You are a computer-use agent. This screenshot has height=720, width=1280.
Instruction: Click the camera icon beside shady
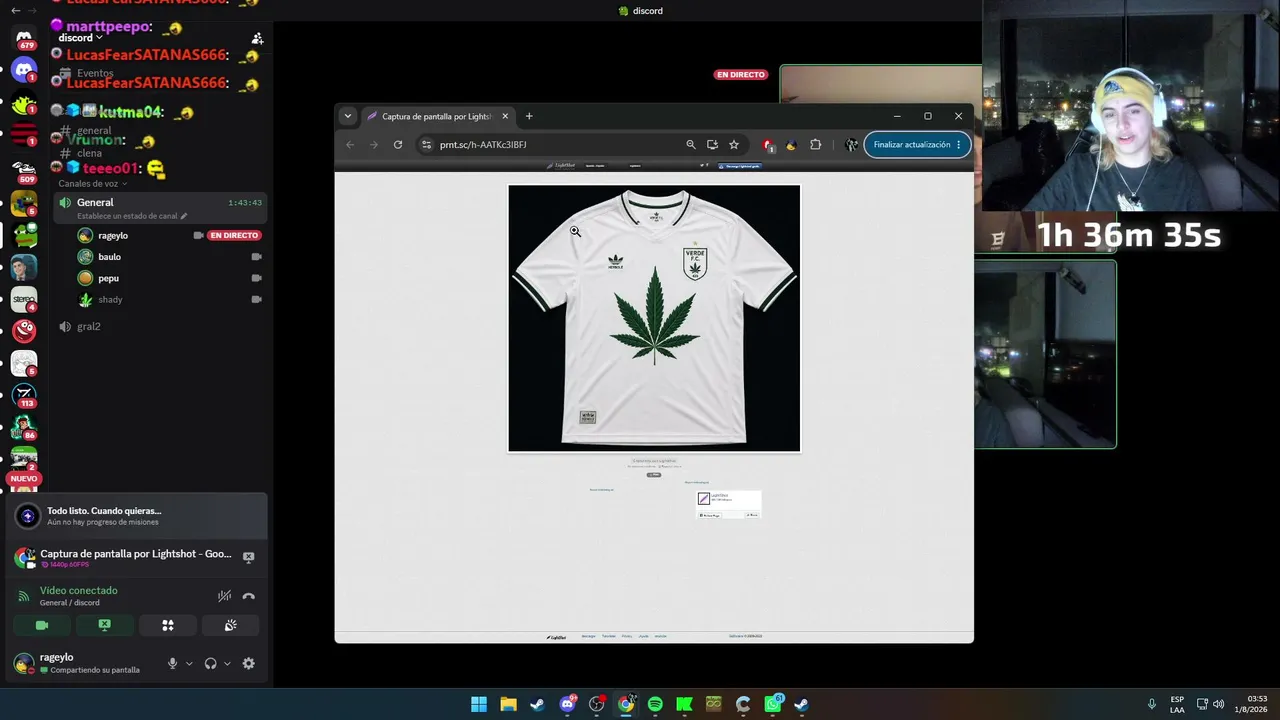(x=256, y=300)
